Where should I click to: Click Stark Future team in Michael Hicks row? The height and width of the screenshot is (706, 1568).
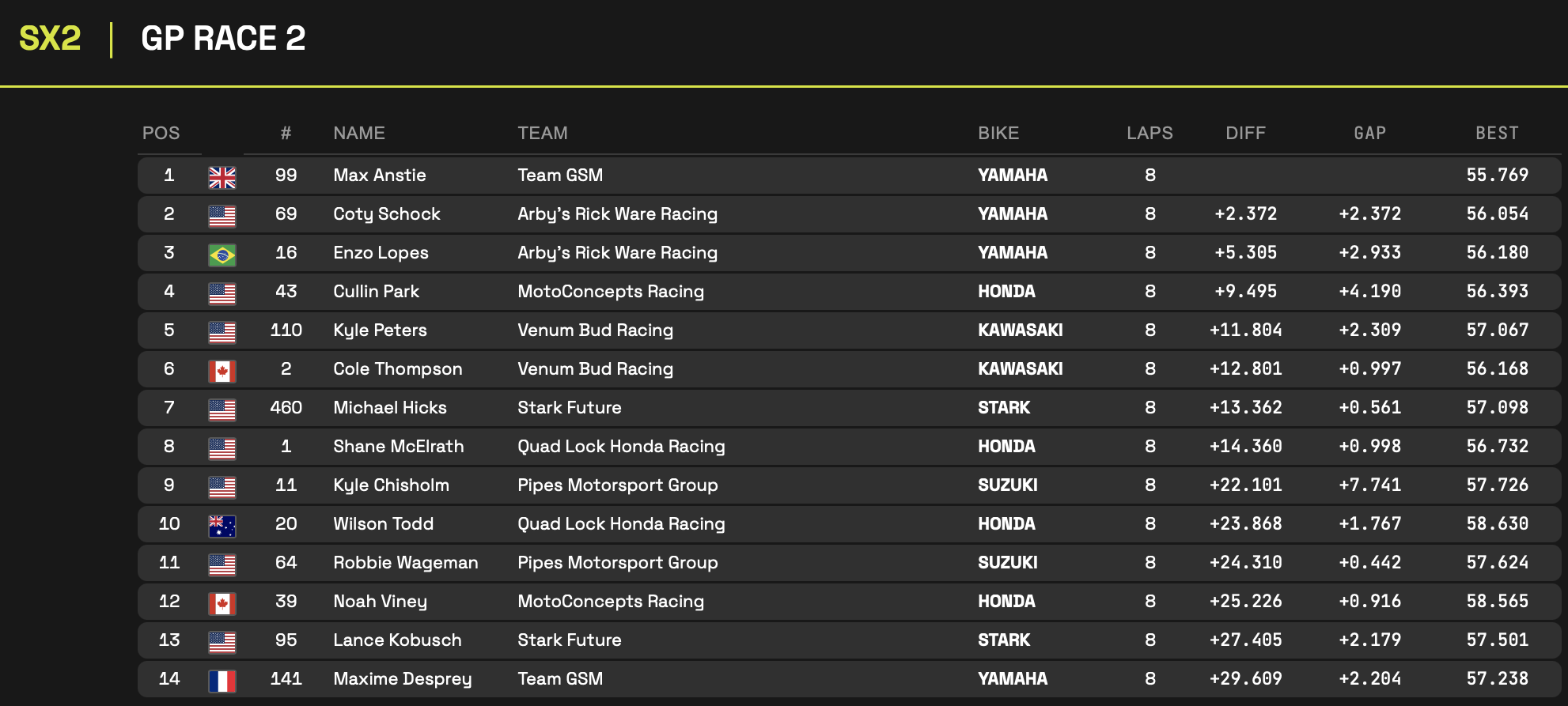pyautogui.click(x=569, y=408)
